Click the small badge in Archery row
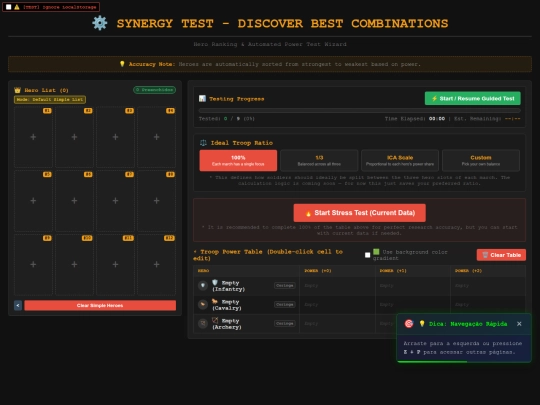The height and width of the screenshot is (405, 540). click(285, 323)
